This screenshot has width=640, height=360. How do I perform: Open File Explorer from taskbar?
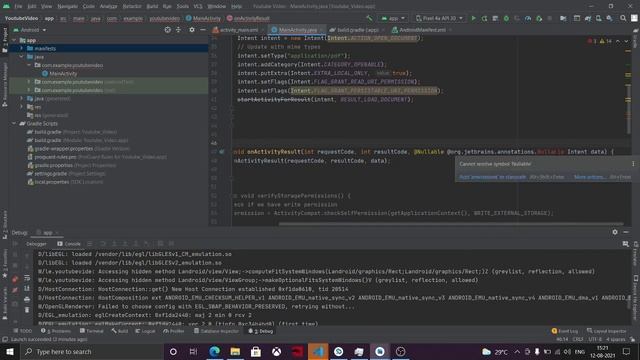[235, 351]
